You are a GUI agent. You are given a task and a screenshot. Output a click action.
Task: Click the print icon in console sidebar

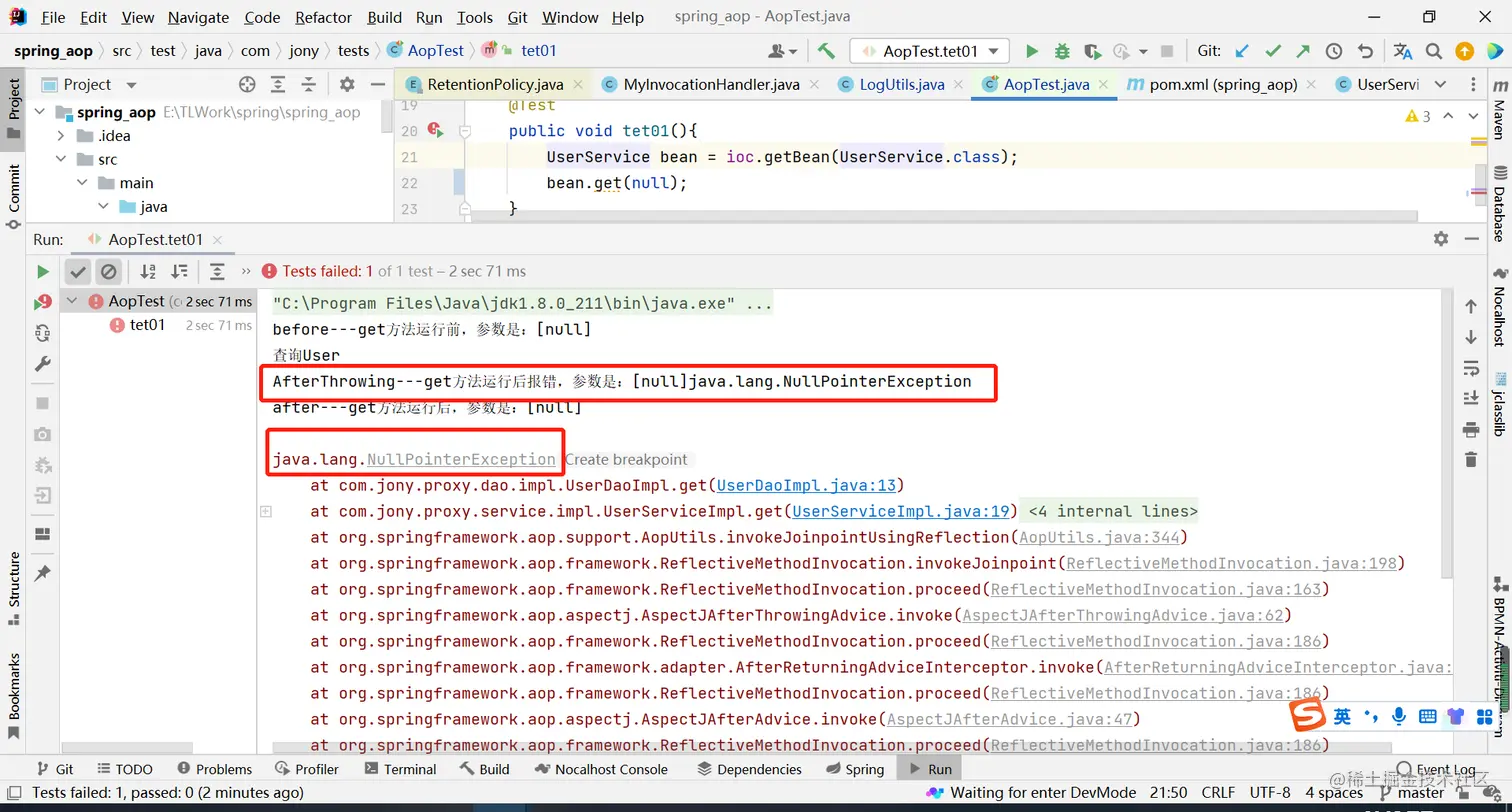point(1470,429)
